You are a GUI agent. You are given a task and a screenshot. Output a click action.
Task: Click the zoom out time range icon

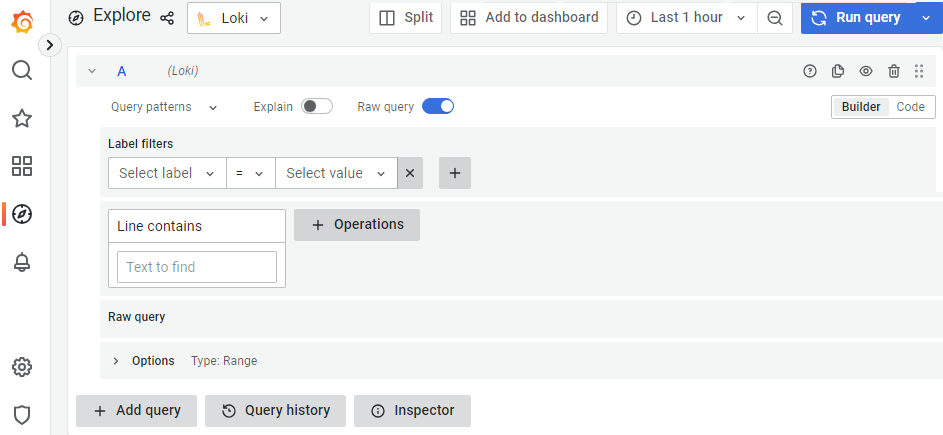[774, 18]
